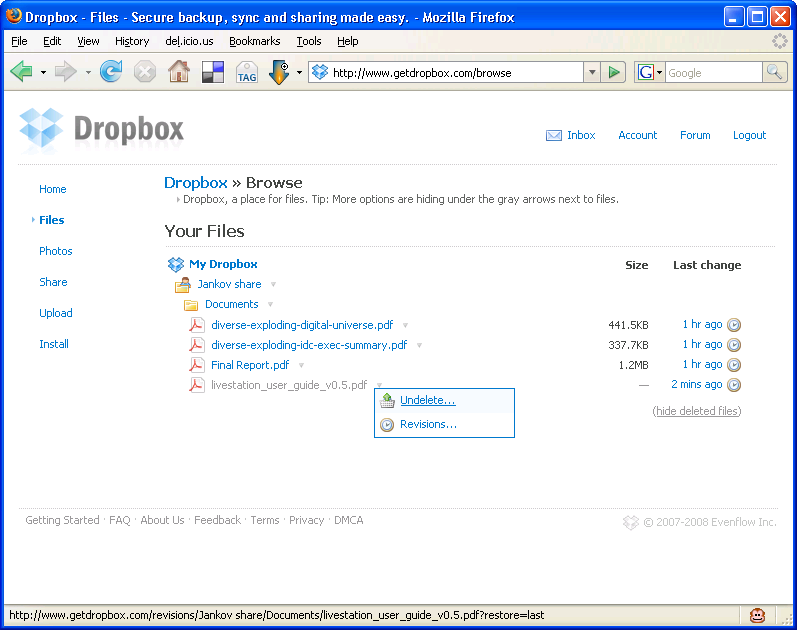The image size is (797, 630).
Task: Click hide deleted files link
Action: [697, 411]
